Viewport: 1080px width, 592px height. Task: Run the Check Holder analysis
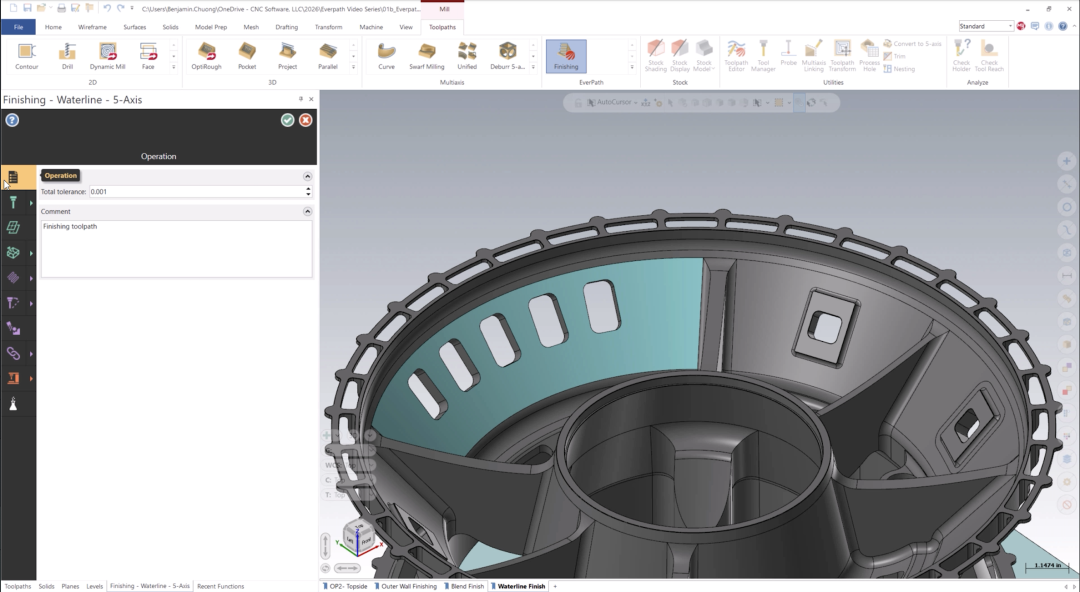click(x=962, y=56)
